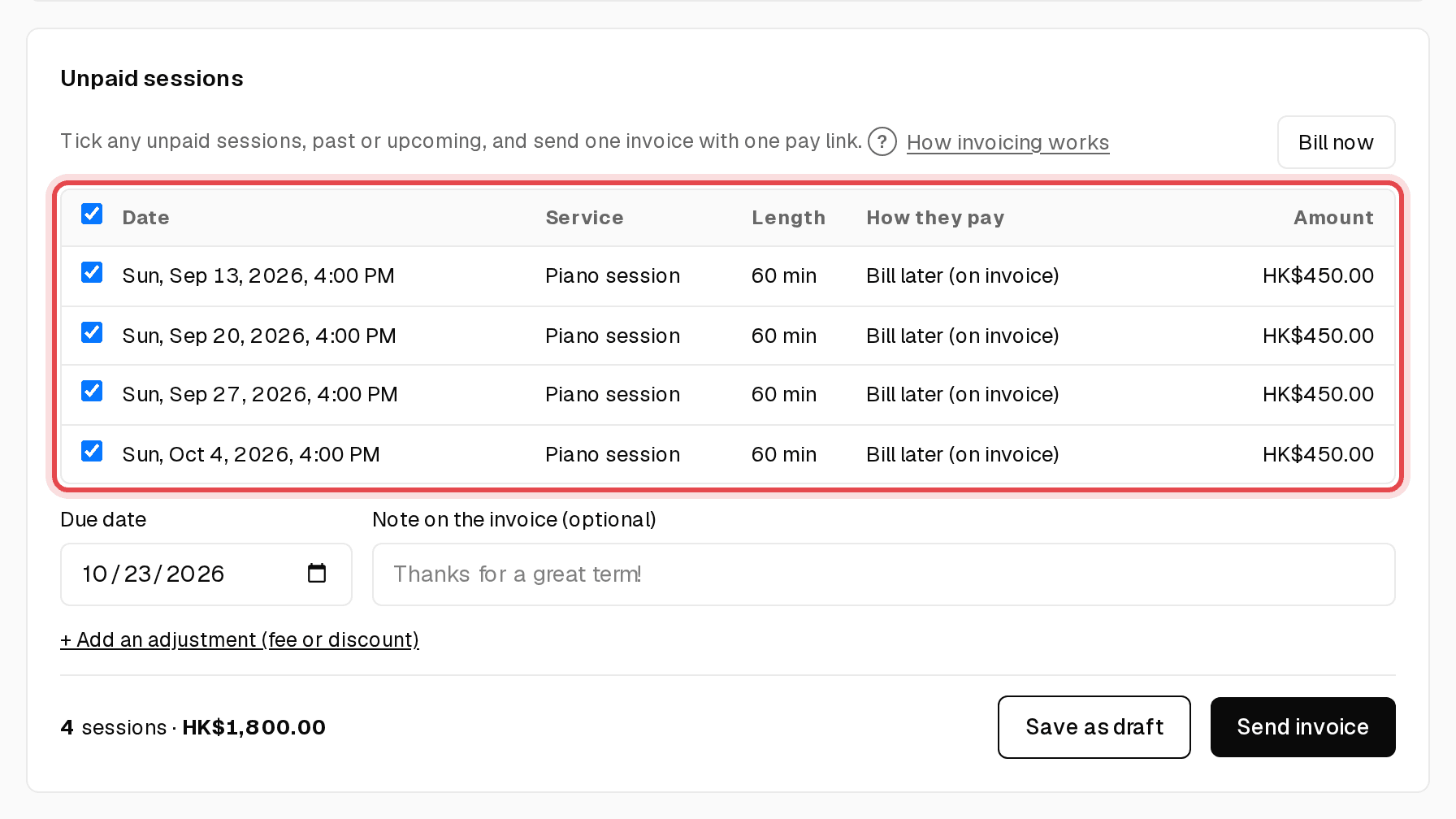This screenshot has height=819, width=1456.
Task: Select the Sun, Sep 13, 2026, 4:00 PM date text
Action: [x=258, y=276]
